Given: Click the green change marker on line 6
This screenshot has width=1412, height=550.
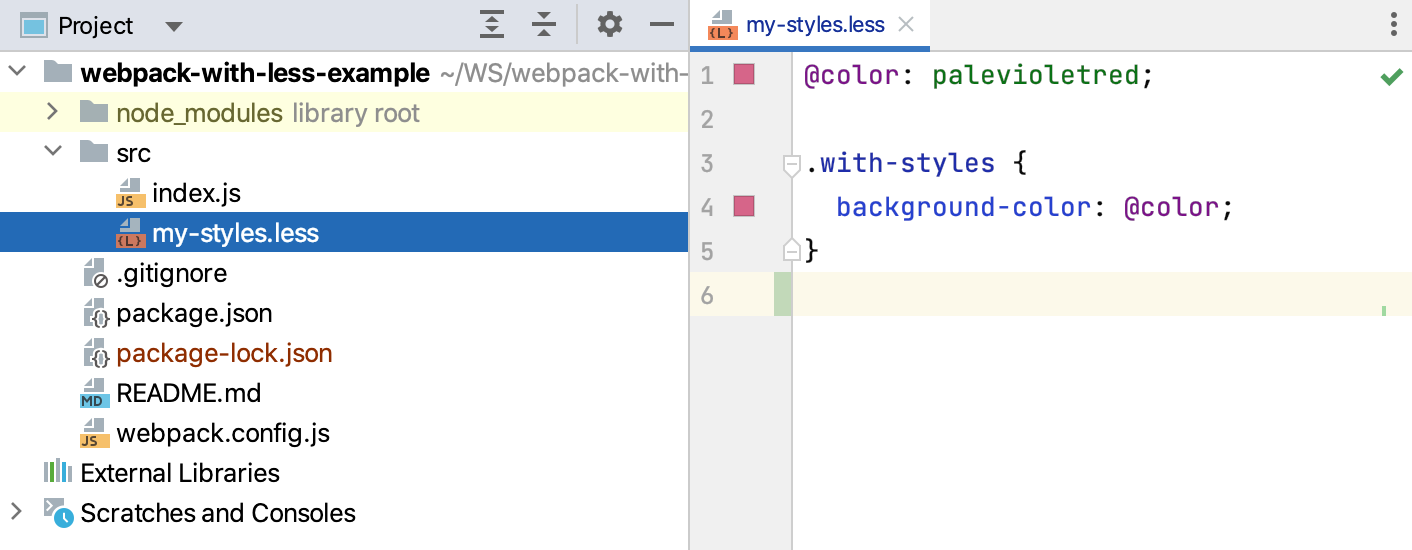Looking at the screenshot, I should click(x=782, y=295).
